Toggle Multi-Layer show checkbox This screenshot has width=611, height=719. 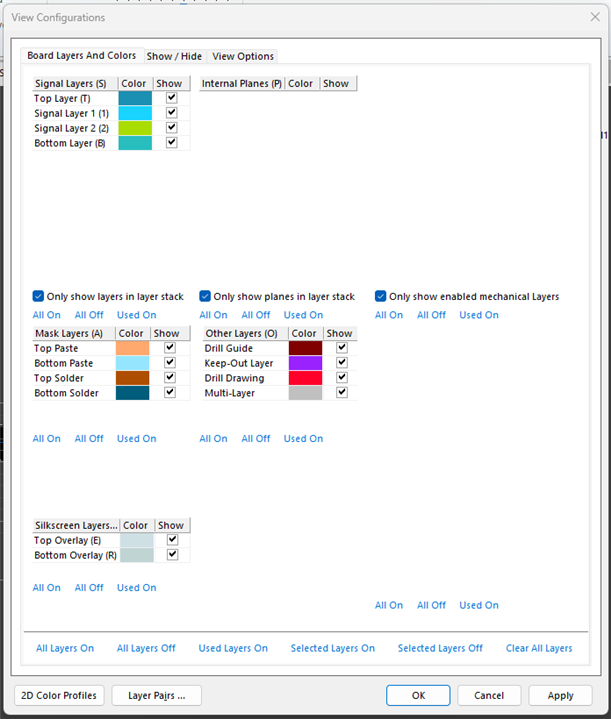click(x=342, y=393)
